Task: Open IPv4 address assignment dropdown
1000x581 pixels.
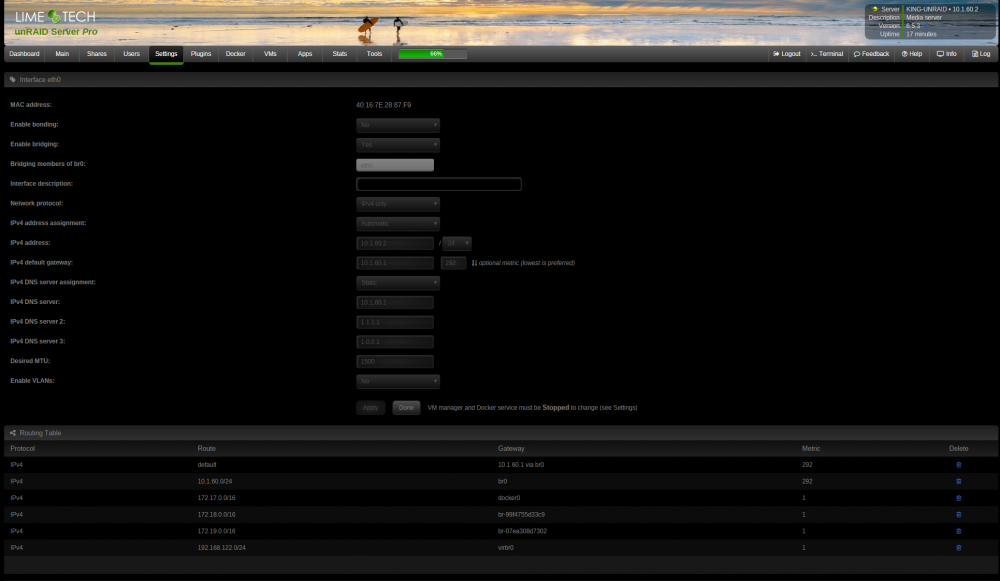Action: [398, 224]
